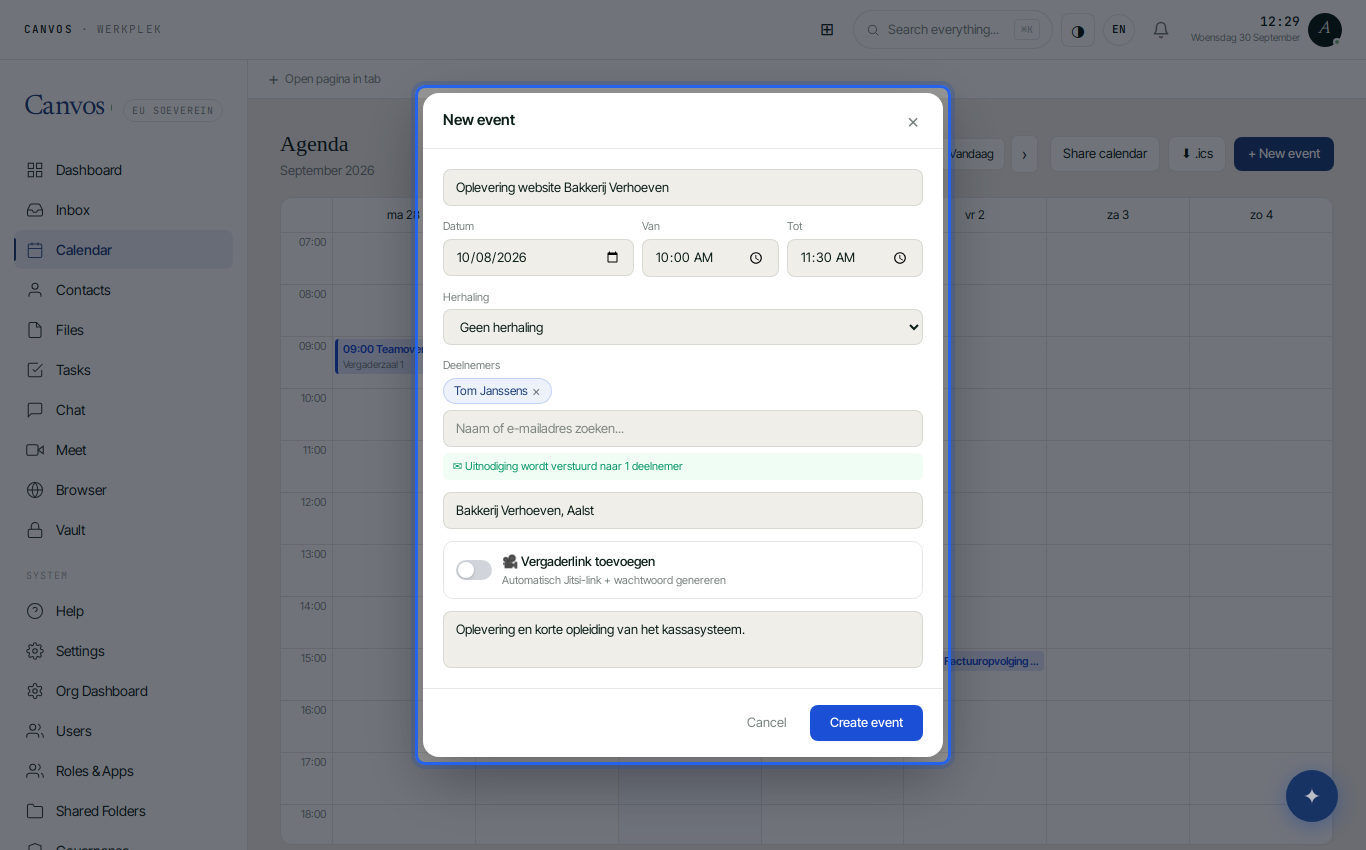
Task: Select the zo 4 day header
Action: click(1261, 215)
